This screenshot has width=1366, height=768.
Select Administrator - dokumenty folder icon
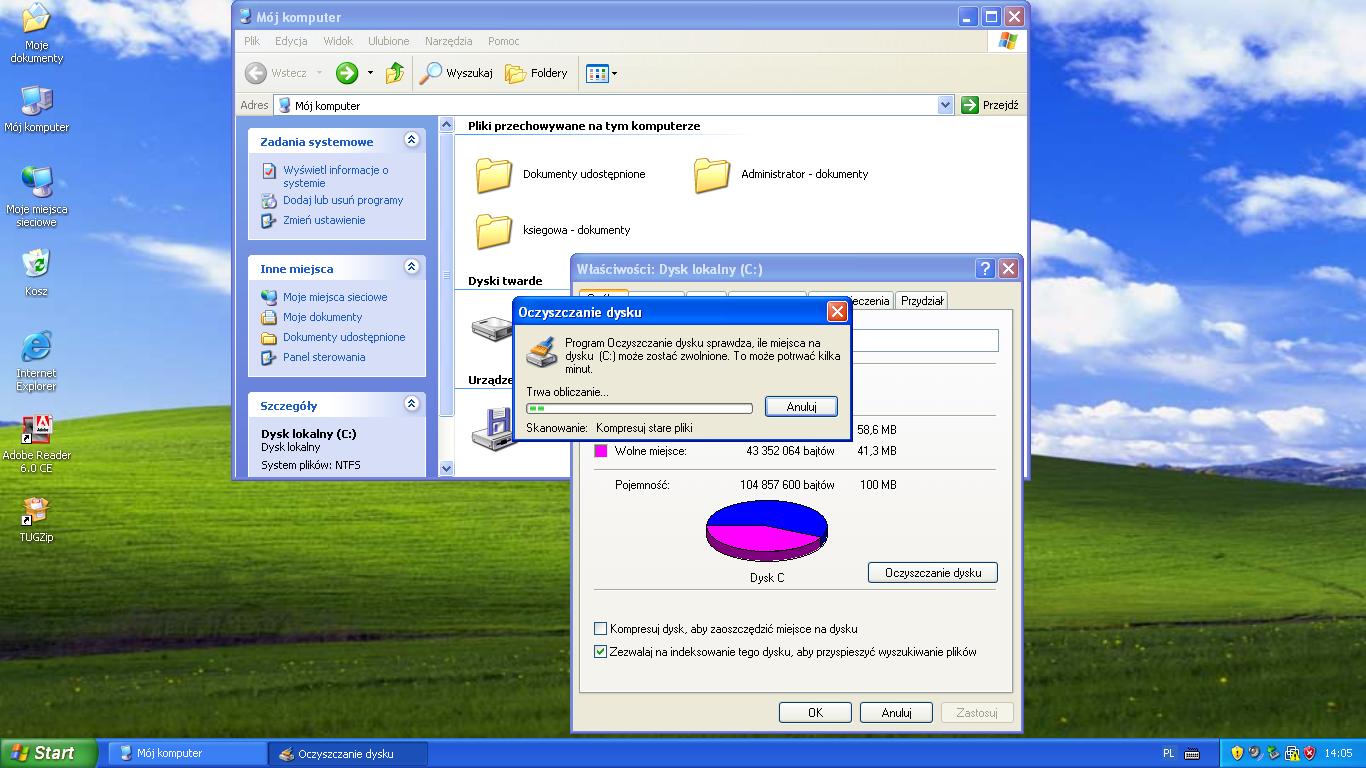[712, 174]
